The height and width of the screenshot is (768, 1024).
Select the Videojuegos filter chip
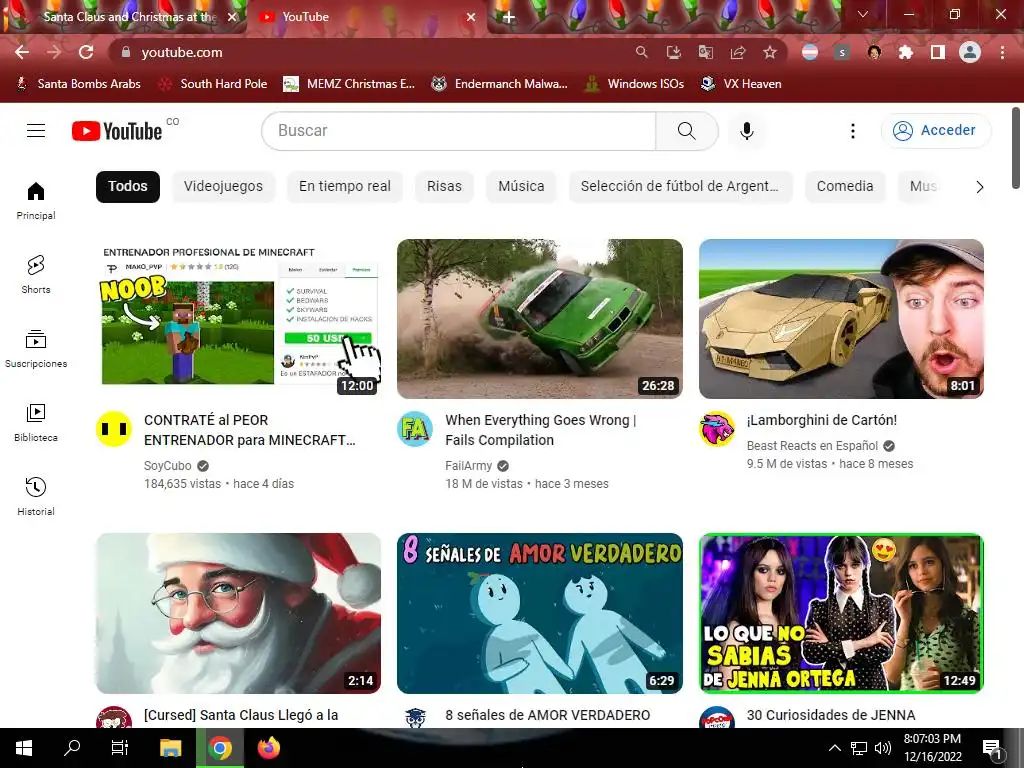[x=223, y=187]
